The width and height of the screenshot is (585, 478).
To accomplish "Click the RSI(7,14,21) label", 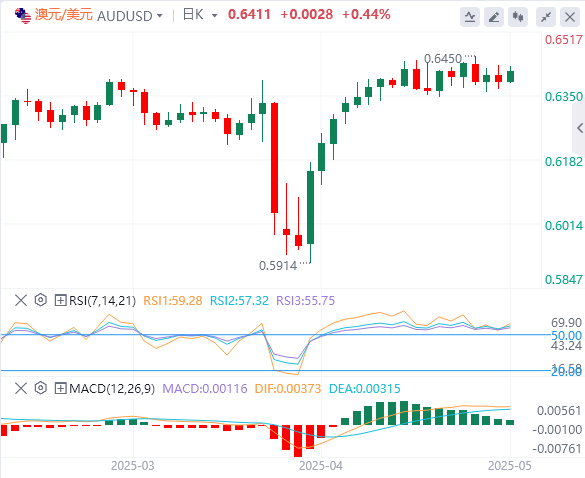I will click(103, 300).
